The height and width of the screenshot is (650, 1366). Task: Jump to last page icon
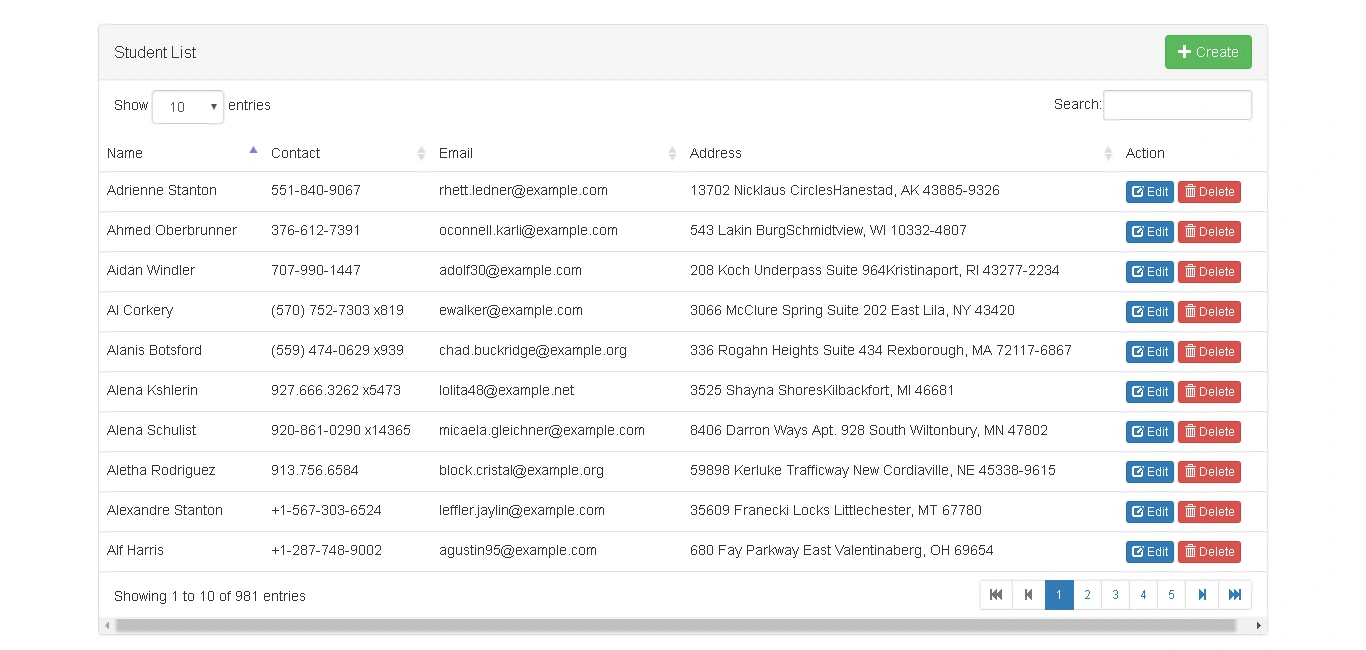(1235, 595)
